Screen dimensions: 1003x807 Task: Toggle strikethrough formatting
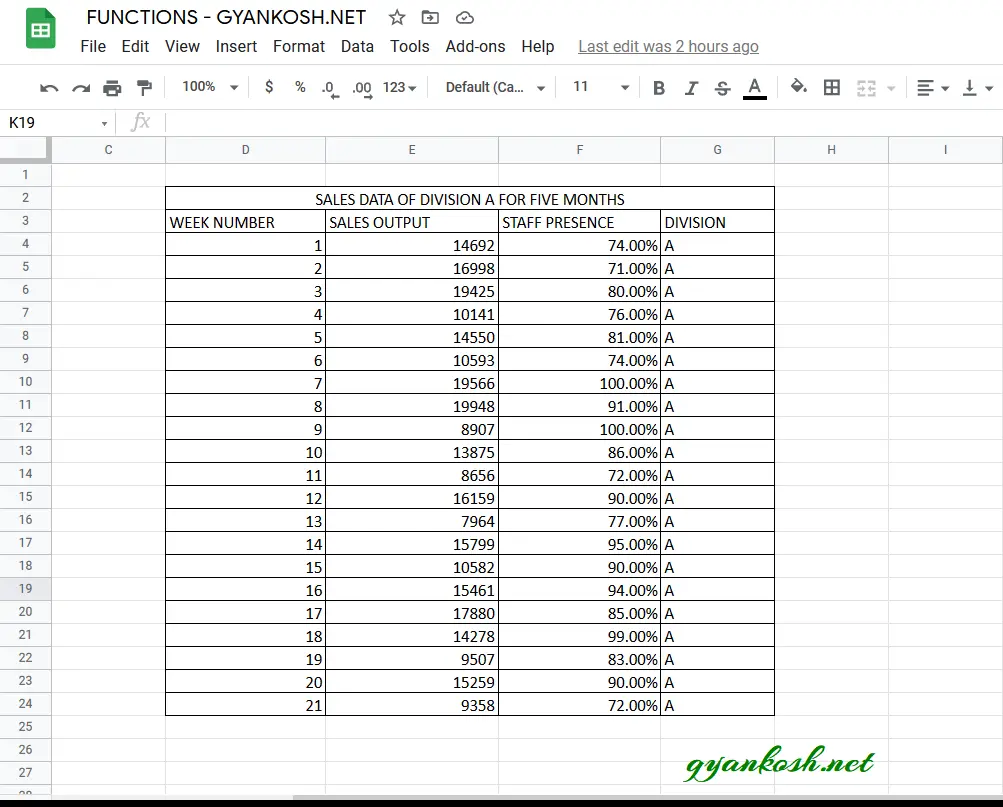(722, 88)
